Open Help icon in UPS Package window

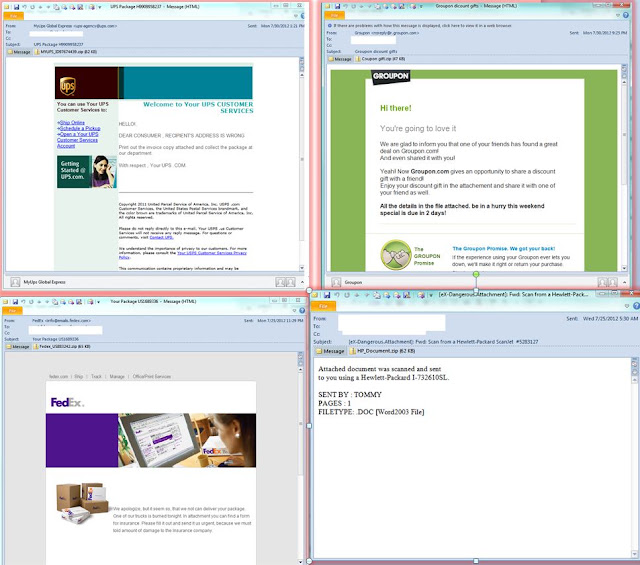point(303,16)
